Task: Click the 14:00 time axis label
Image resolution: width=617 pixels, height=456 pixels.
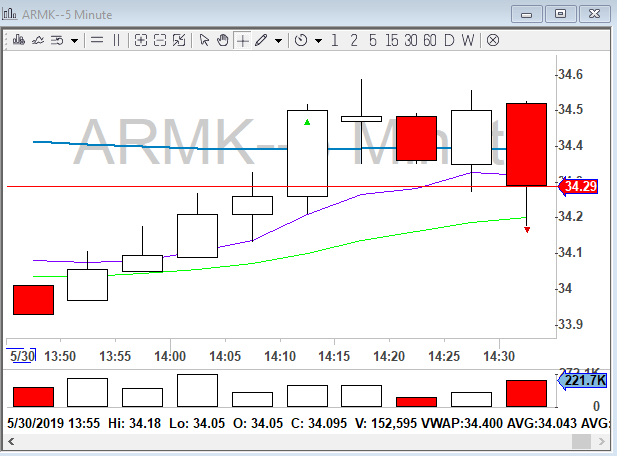Action: 170,356
